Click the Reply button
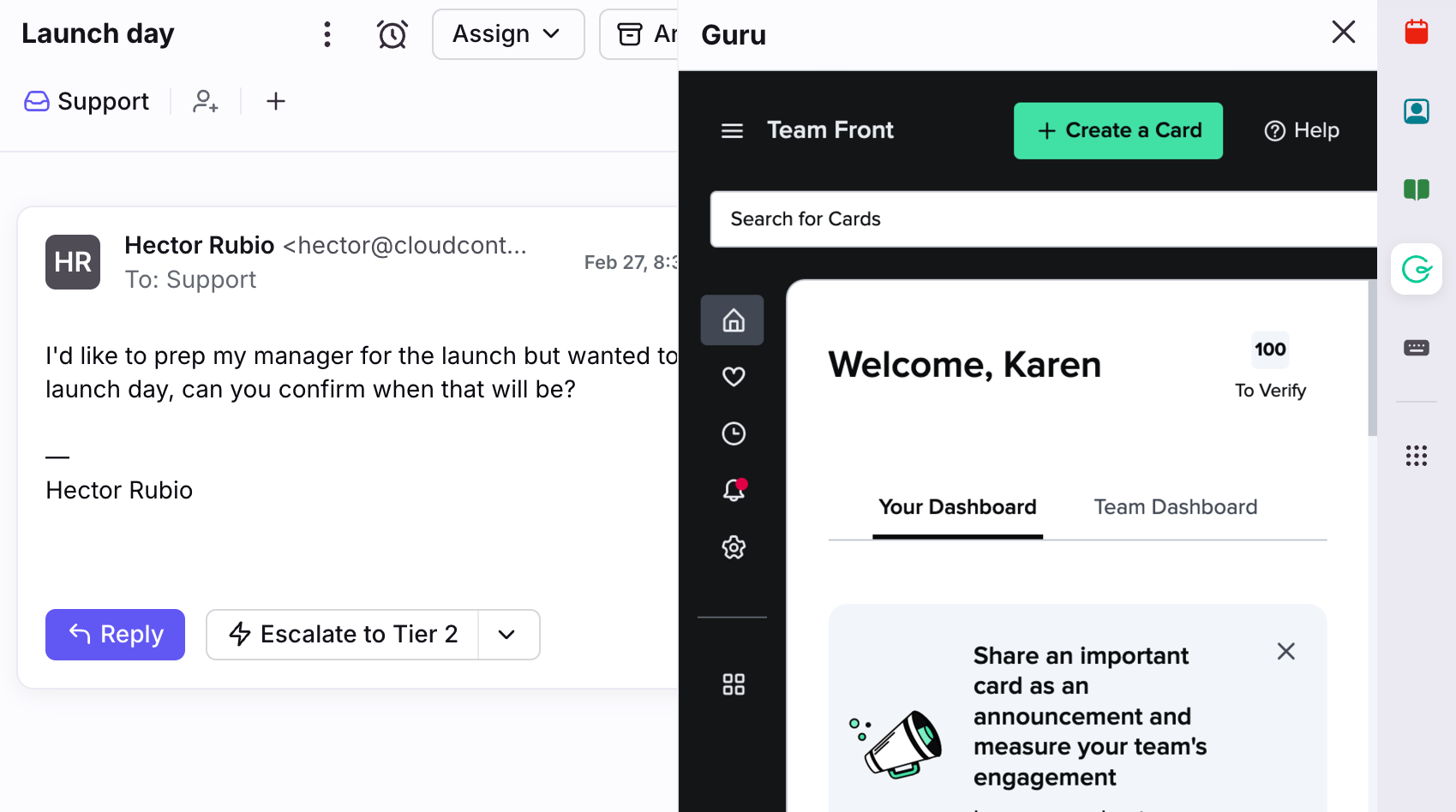 point(115,635)
